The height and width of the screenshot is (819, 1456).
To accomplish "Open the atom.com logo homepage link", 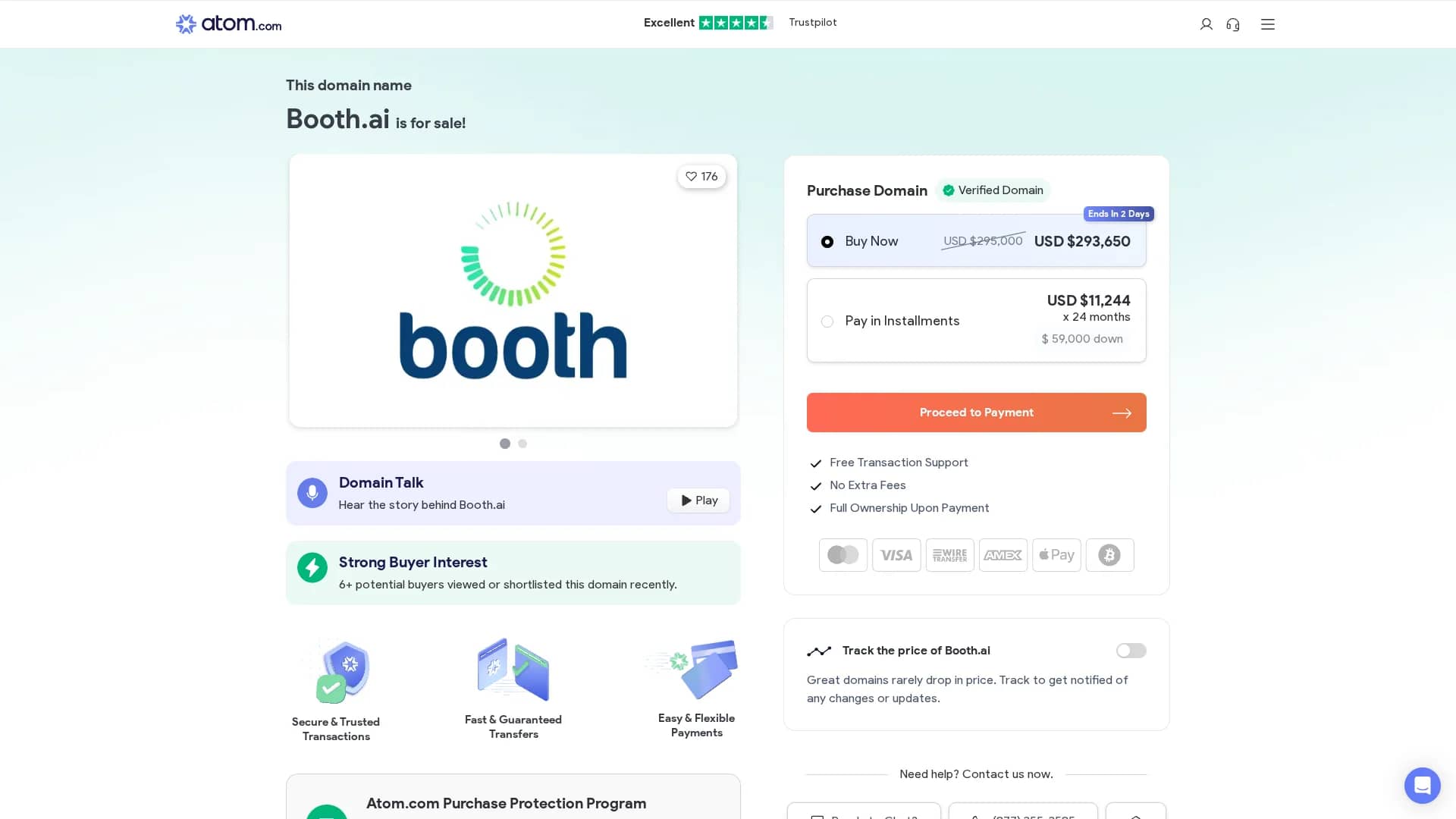I will point(228,24).
